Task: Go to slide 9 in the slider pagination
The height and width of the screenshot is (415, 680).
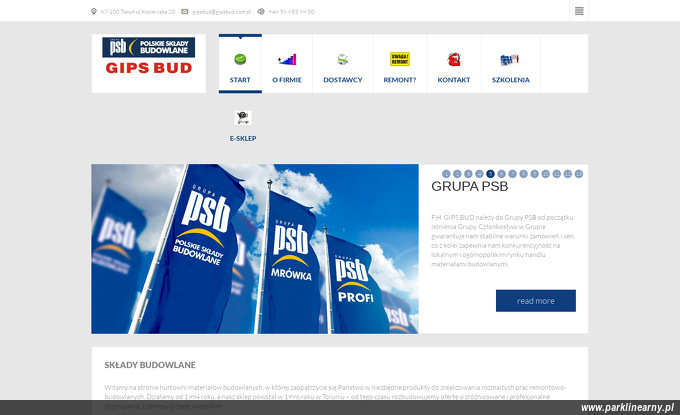Action: 534,174
